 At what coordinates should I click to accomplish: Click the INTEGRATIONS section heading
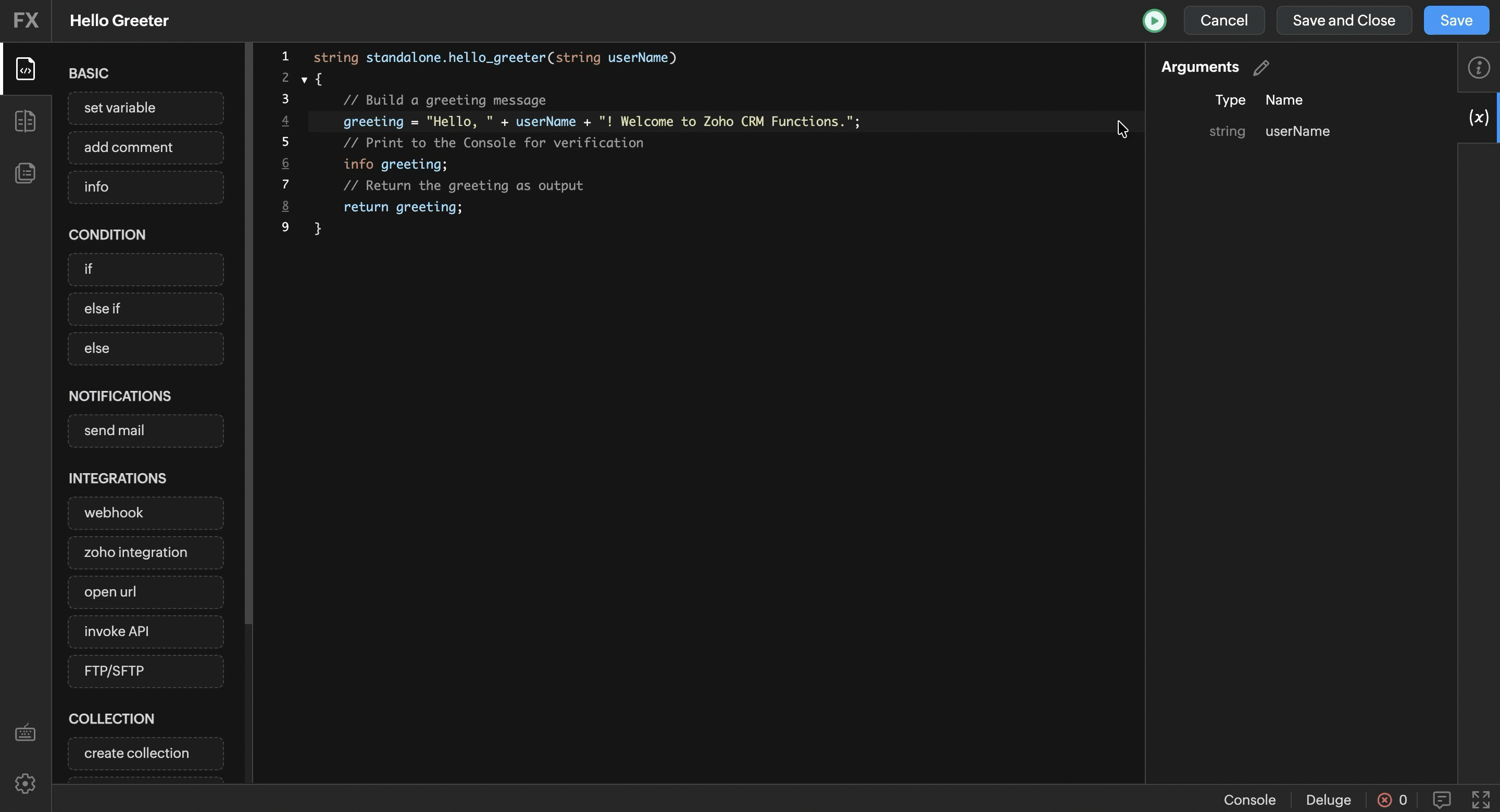click(x=118, y=478)
